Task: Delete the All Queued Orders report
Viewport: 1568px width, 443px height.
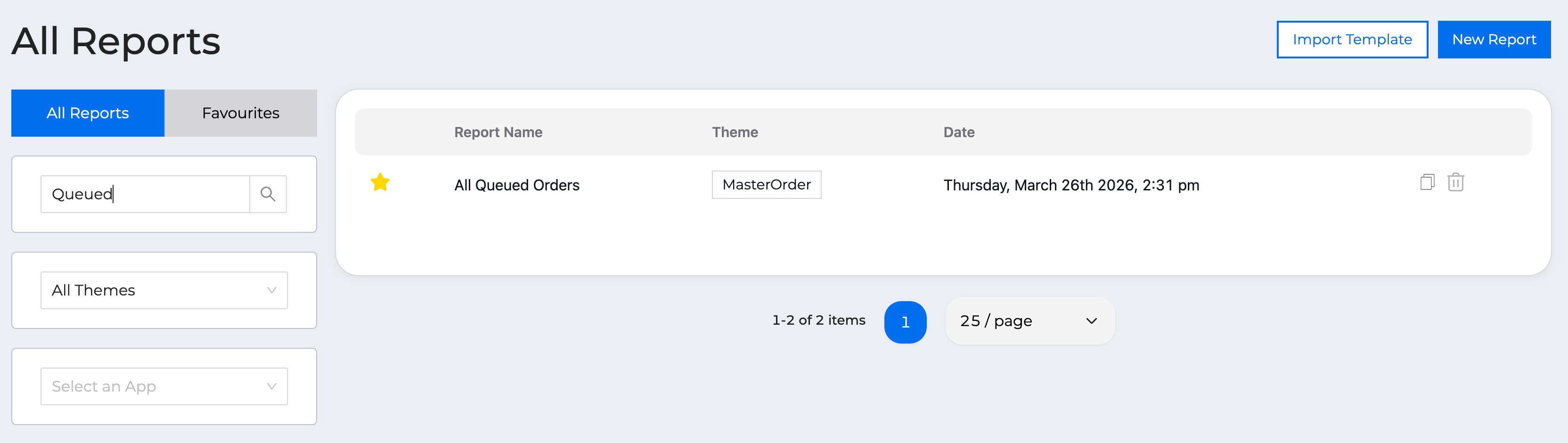Action: pos(1455,182)
